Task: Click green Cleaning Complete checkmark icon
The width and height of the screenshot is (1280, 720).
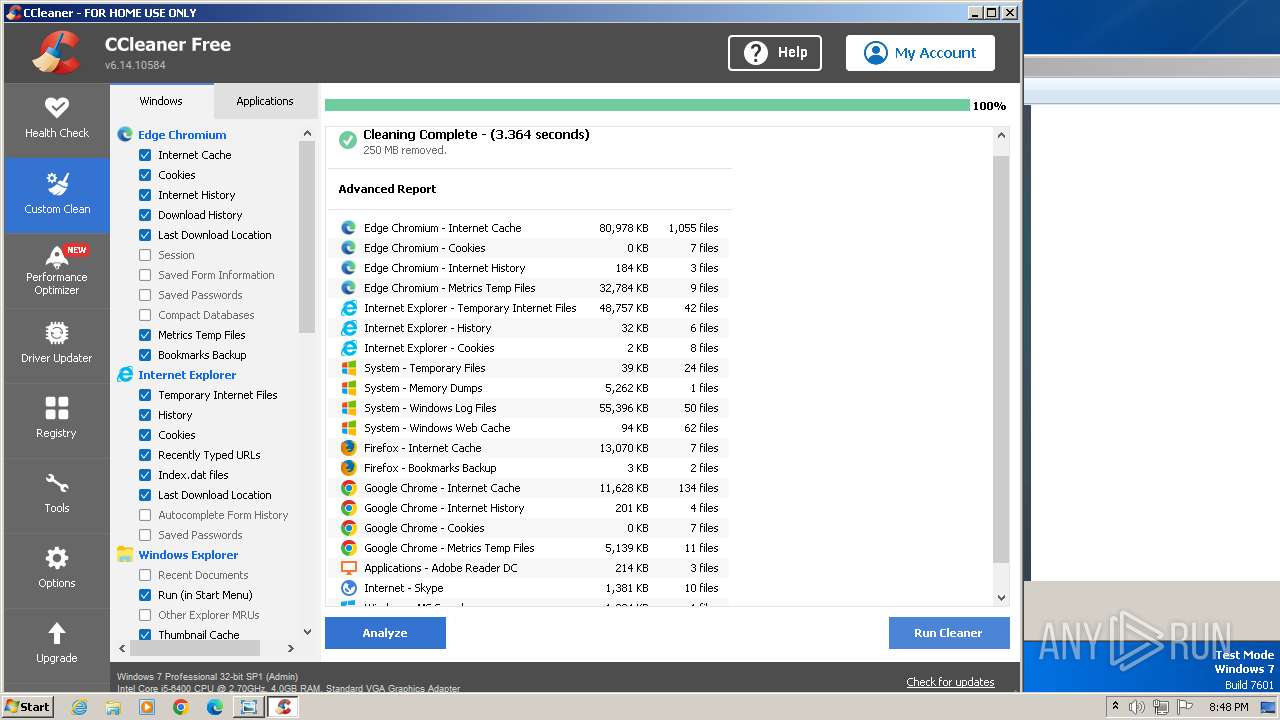Action: [347, 140]
